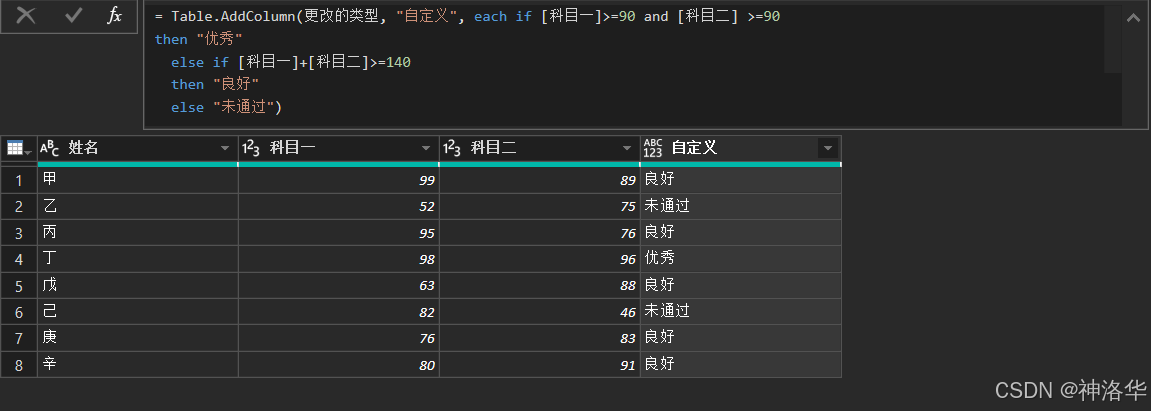The height and width of the screenshot is (411, 1151).
Task: Select 科目二 value 83
Action: pos(540,338)
